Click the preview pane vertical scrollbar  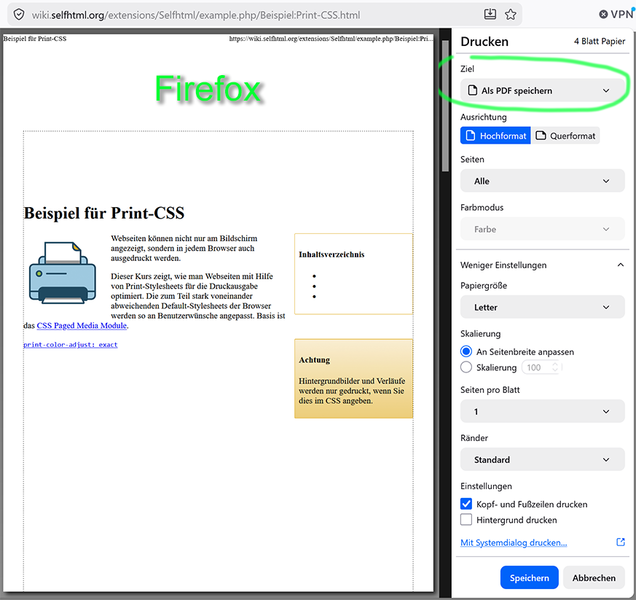[445, 105]
